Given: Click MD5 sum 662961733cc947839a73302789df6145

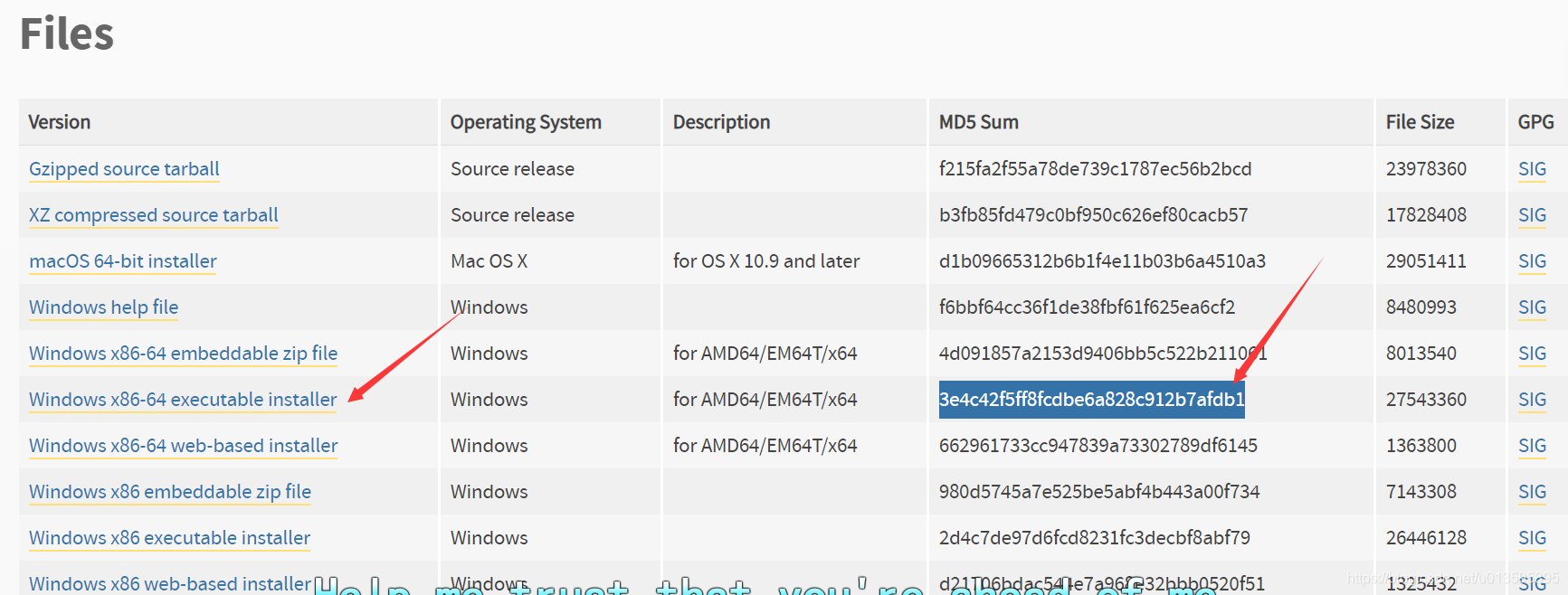Looking at the screenshot, I should pos(1098,446).
